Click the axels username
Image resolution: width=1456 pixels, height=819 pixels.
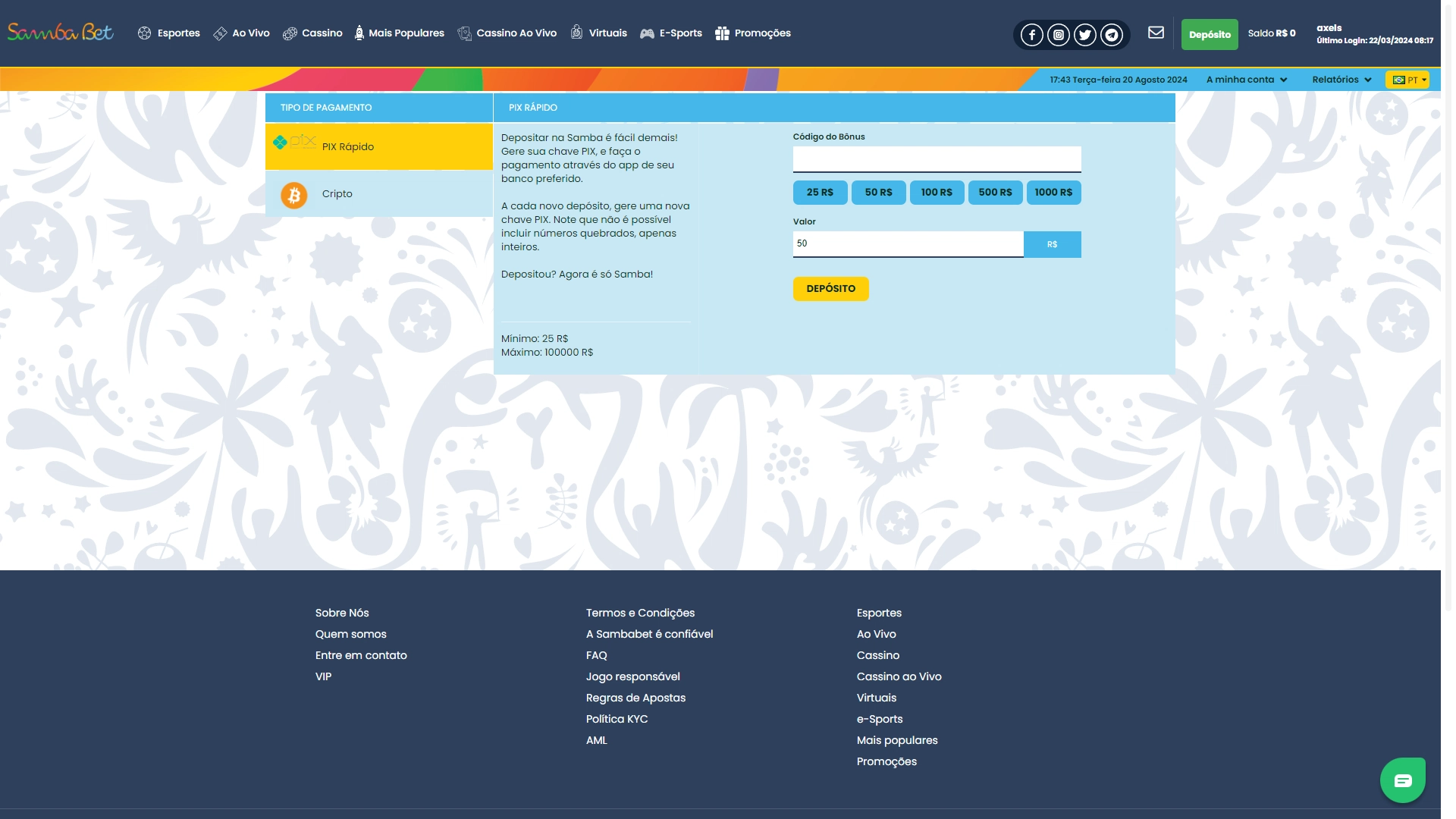pyautogui.click(x=1329, y=28)
